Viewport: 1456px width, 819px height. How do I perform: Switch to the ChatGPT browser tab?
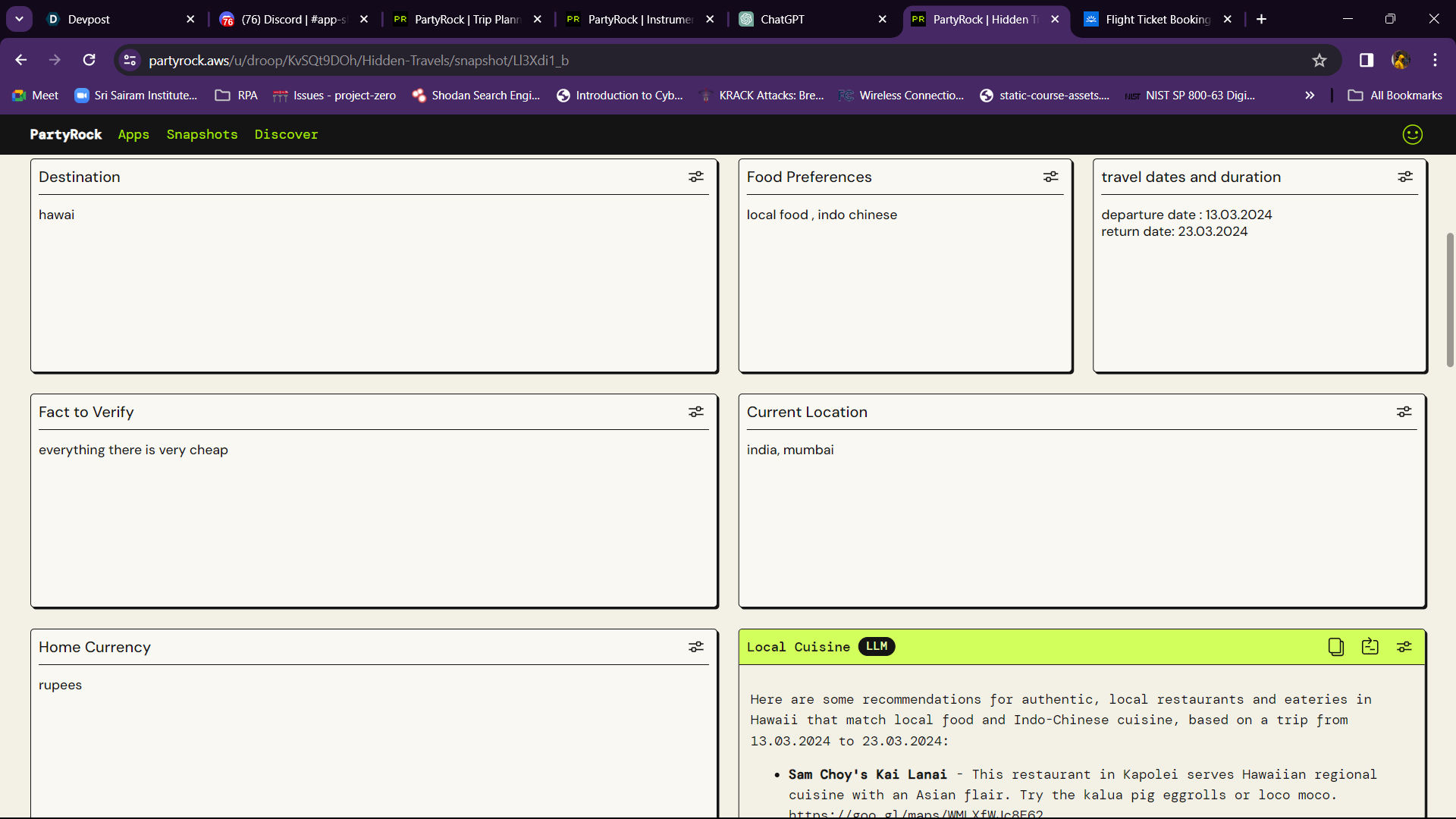coord(811,19)
